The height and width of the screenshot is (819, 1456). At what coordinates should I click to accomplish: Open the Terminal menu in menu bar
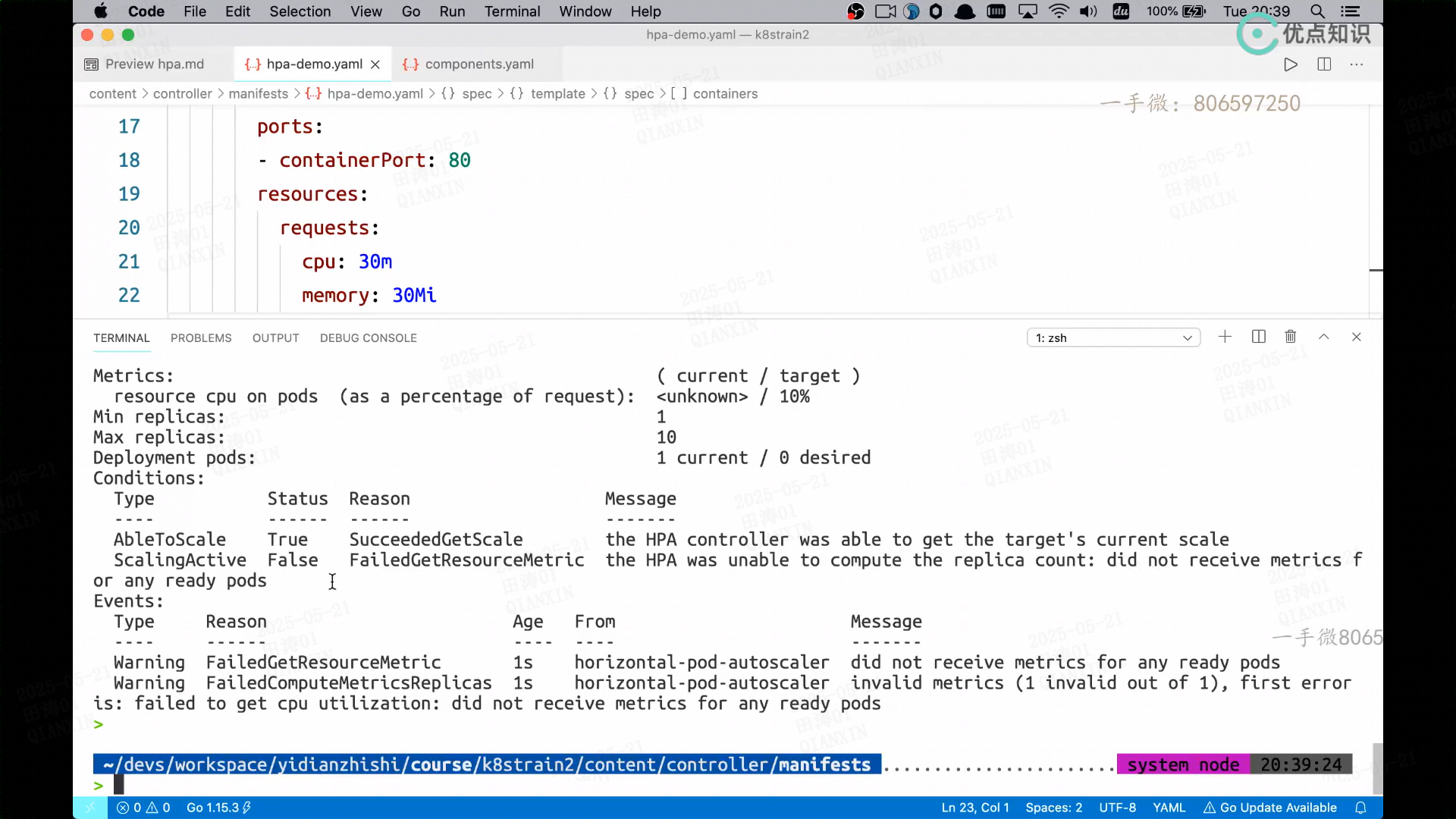(x=512, y=11)
